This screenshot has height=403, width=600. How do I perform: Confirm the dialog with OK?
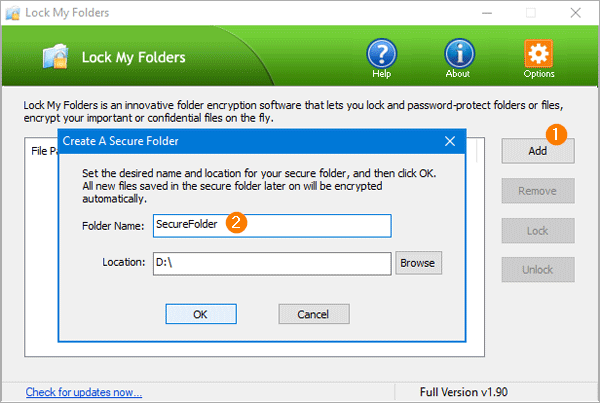coord(200,314)
